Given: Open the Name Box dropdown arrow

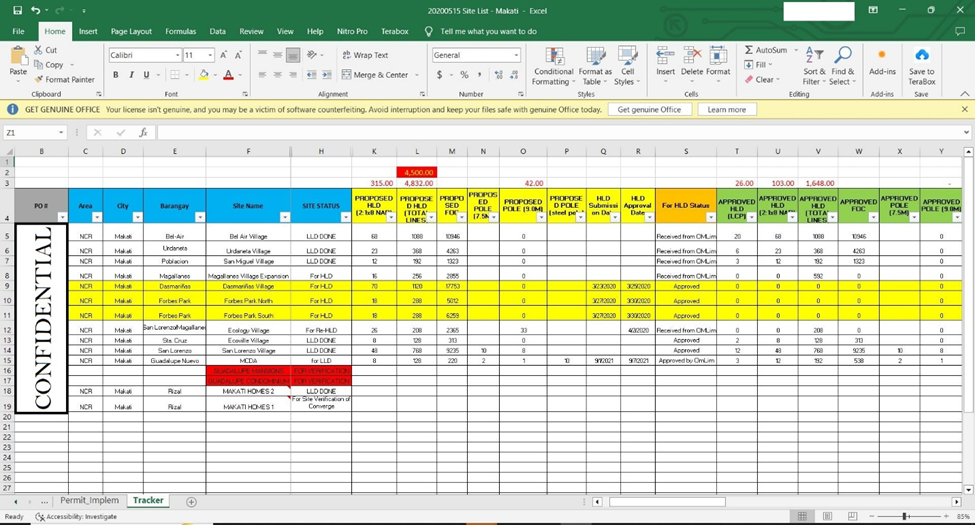Looking at the screenshot, I should [61, 132].
